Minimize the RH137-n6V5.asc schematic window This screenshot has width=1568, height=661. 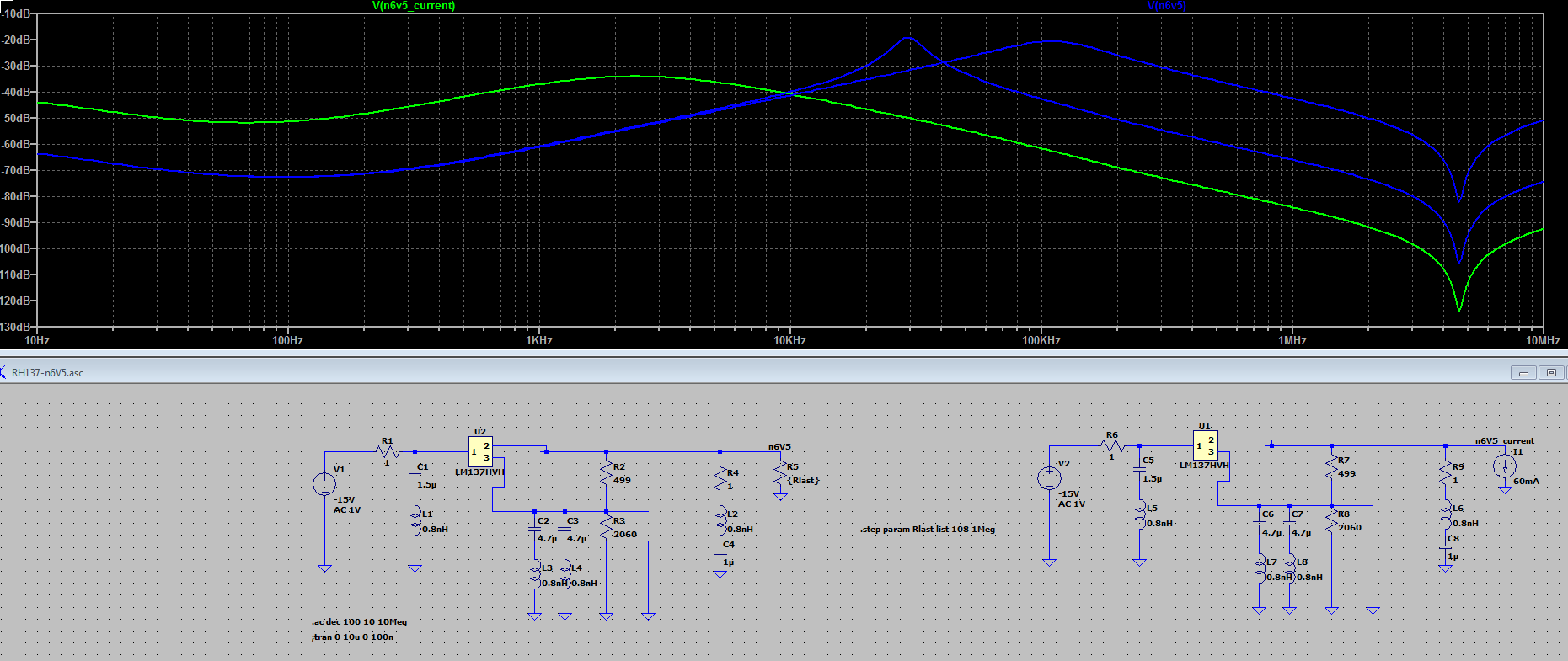coord(1523,373)
